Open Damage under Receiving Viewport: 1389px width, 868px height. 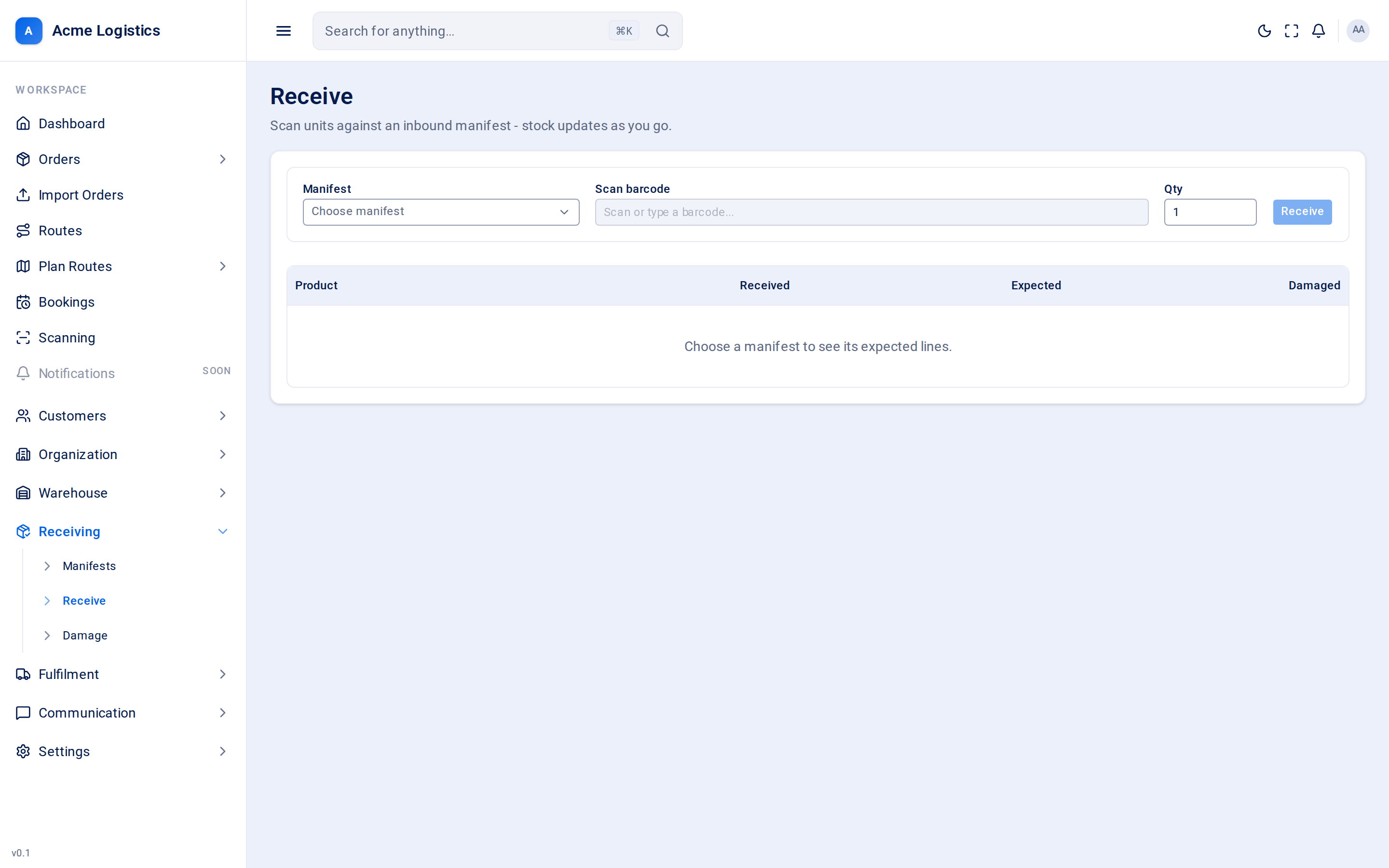pyautogui.click(x=85, y=636)
